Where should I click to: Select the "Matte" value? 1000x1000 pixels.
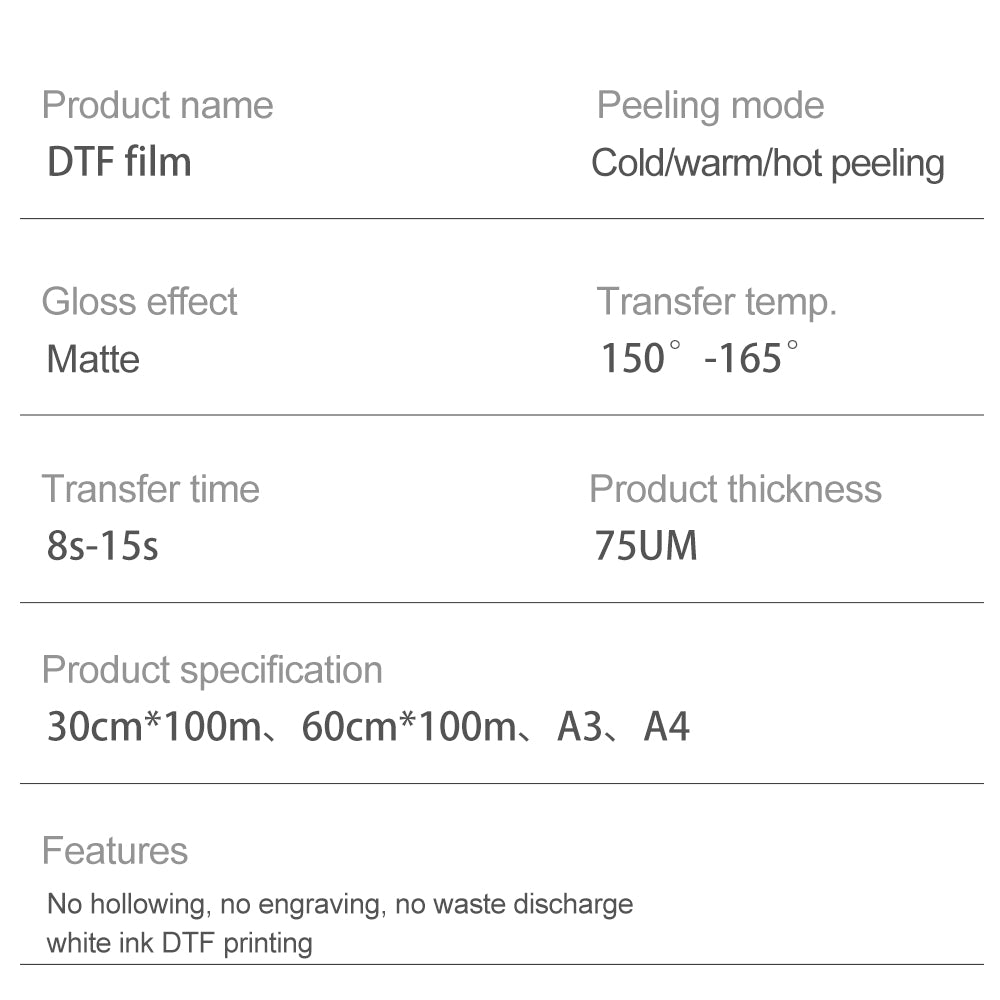click(93, 359)
